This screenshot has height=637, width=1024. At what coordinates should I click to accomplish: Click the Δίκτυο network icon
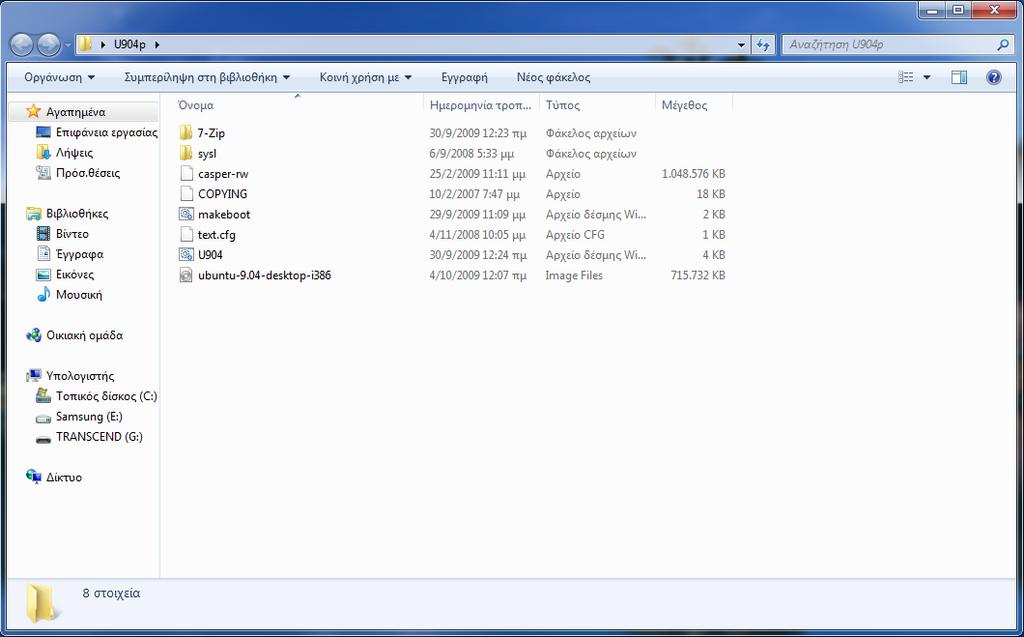coord(33,476)
